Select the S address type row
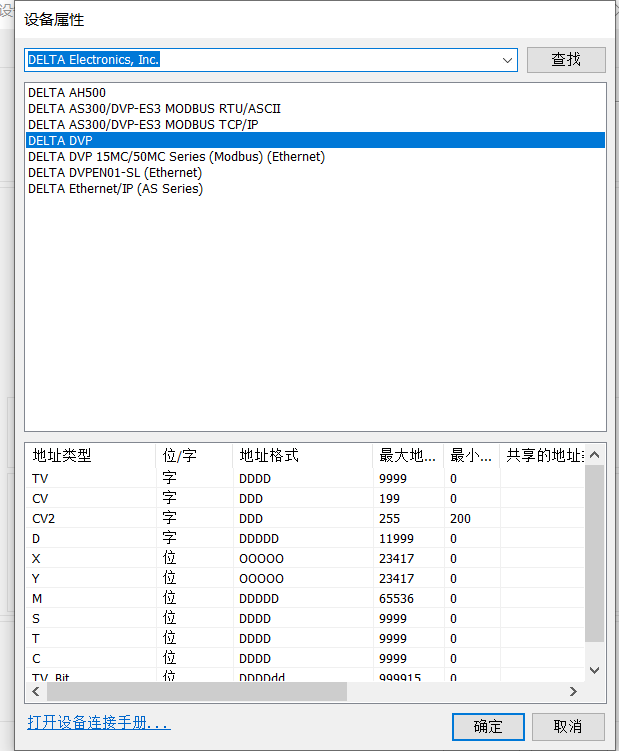This screenshot has width=619, height=751. click(x=305, y=619)
